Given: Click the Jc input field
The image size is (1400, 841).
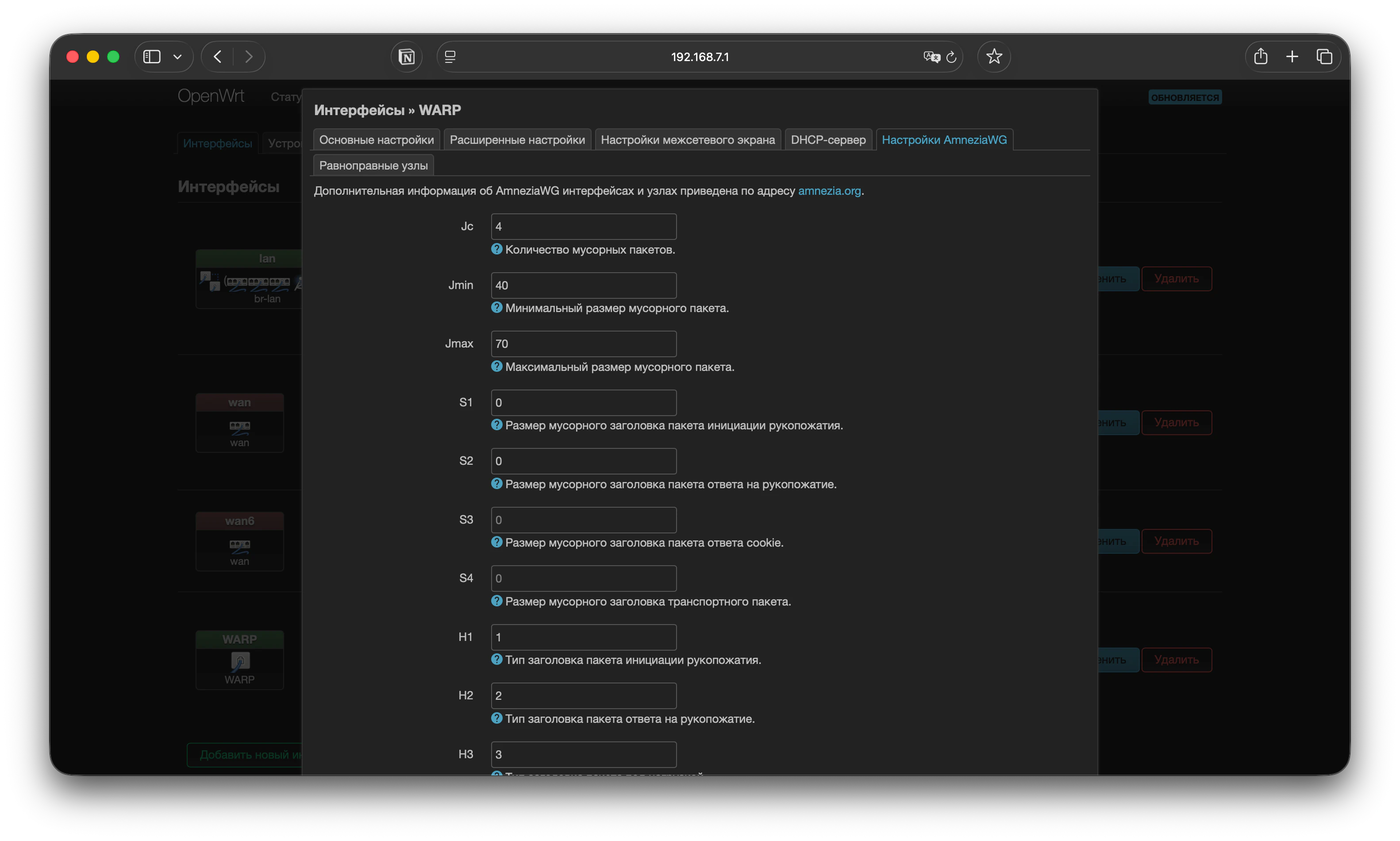Looking at the screenshot, I should coord(583,227).
